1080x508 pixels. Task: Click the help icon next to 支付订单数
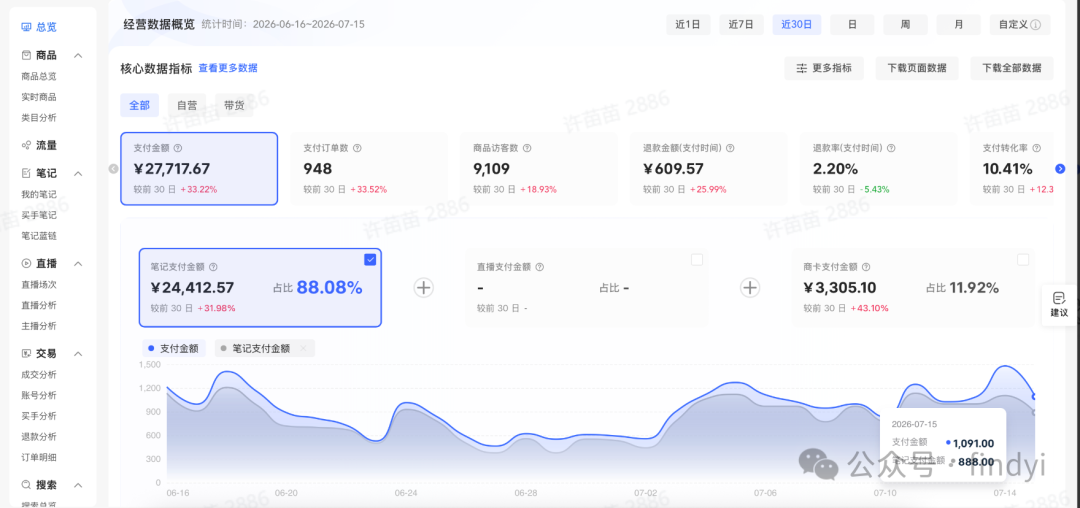tap(357, 148)
